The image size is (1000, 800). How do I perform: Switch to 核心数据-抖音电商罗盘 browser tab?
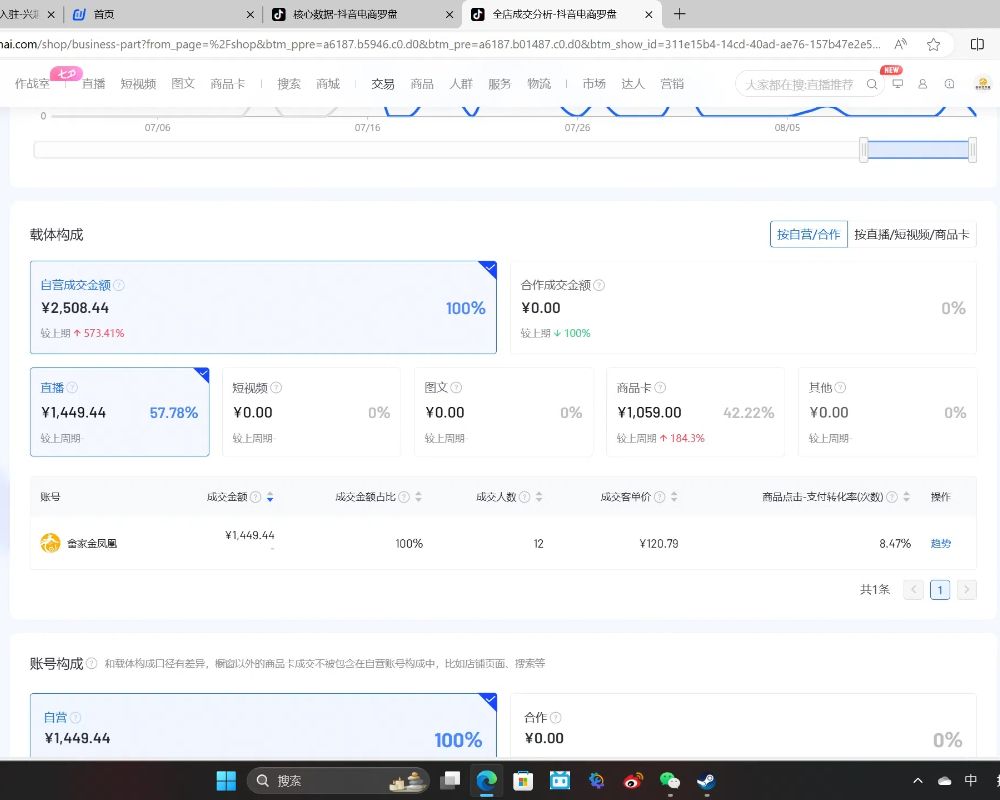pyautogui.click(x=350, y=14)
